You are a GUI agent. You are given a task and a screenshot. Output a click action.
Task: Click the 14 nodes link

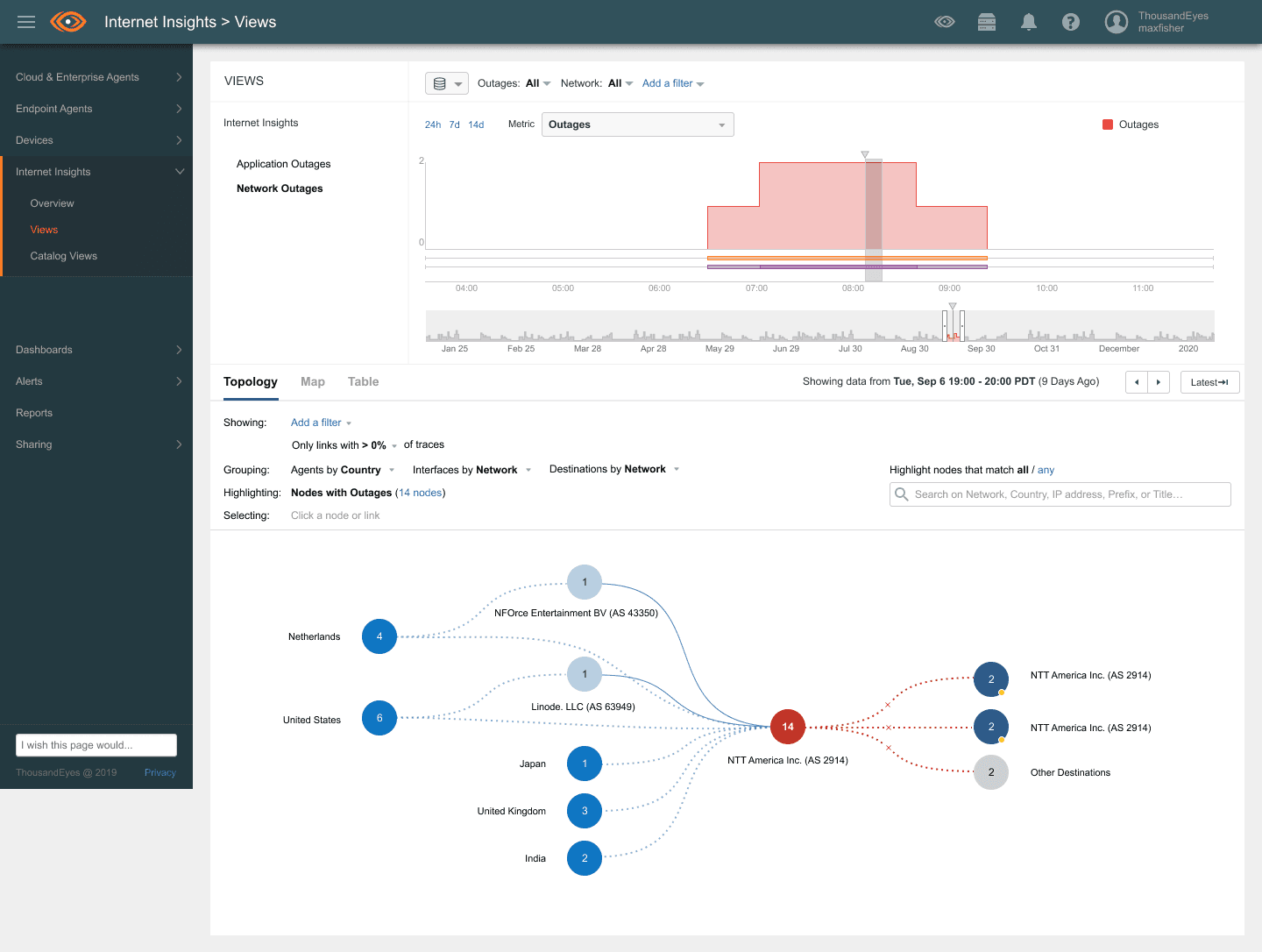coord(420,493)
